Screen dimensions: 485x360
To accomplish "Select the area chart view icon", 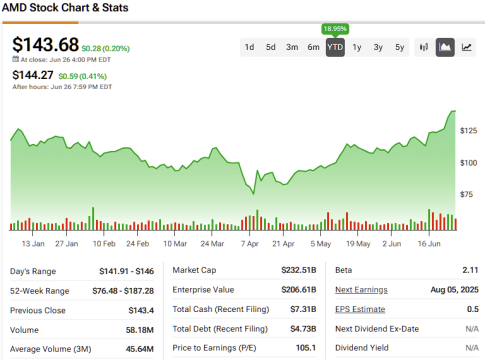I will (445, 47).
